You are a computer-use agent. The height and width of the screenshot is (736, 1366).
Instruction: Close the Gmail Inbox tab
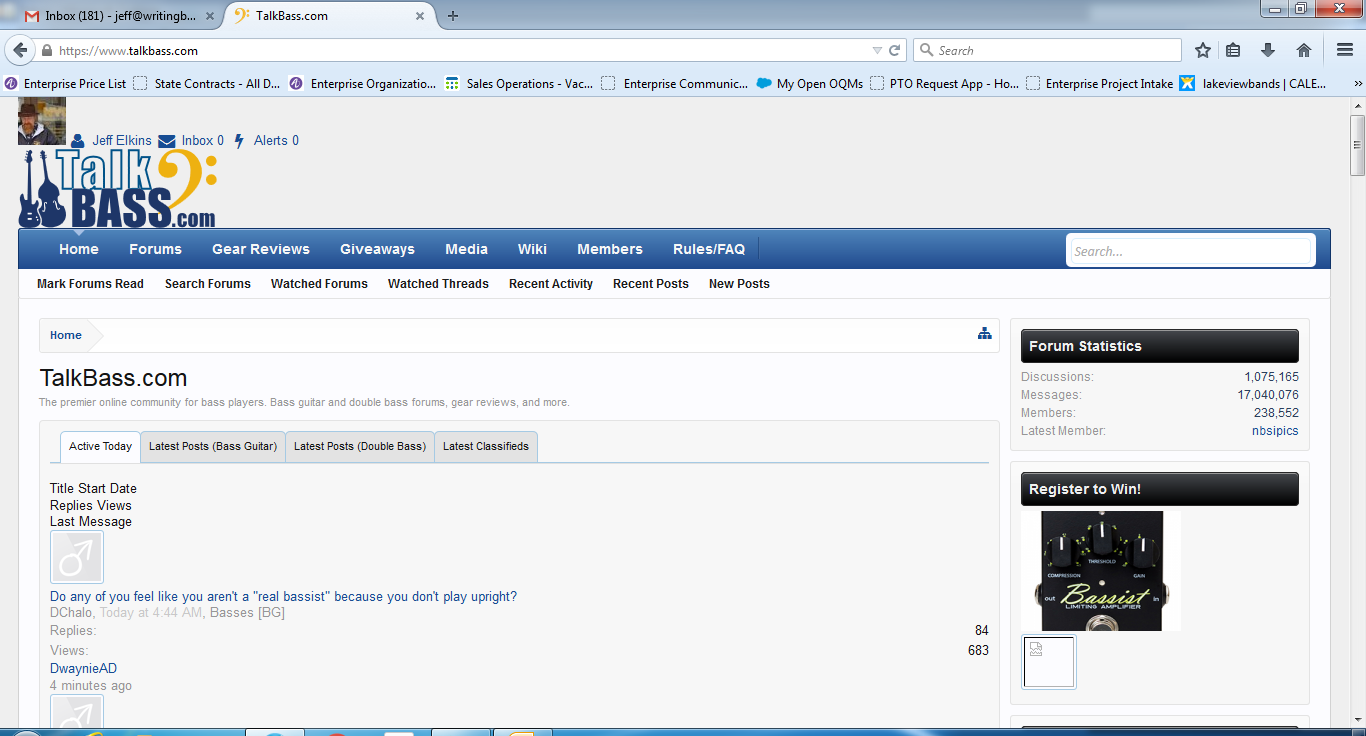(x=211, y=16)
